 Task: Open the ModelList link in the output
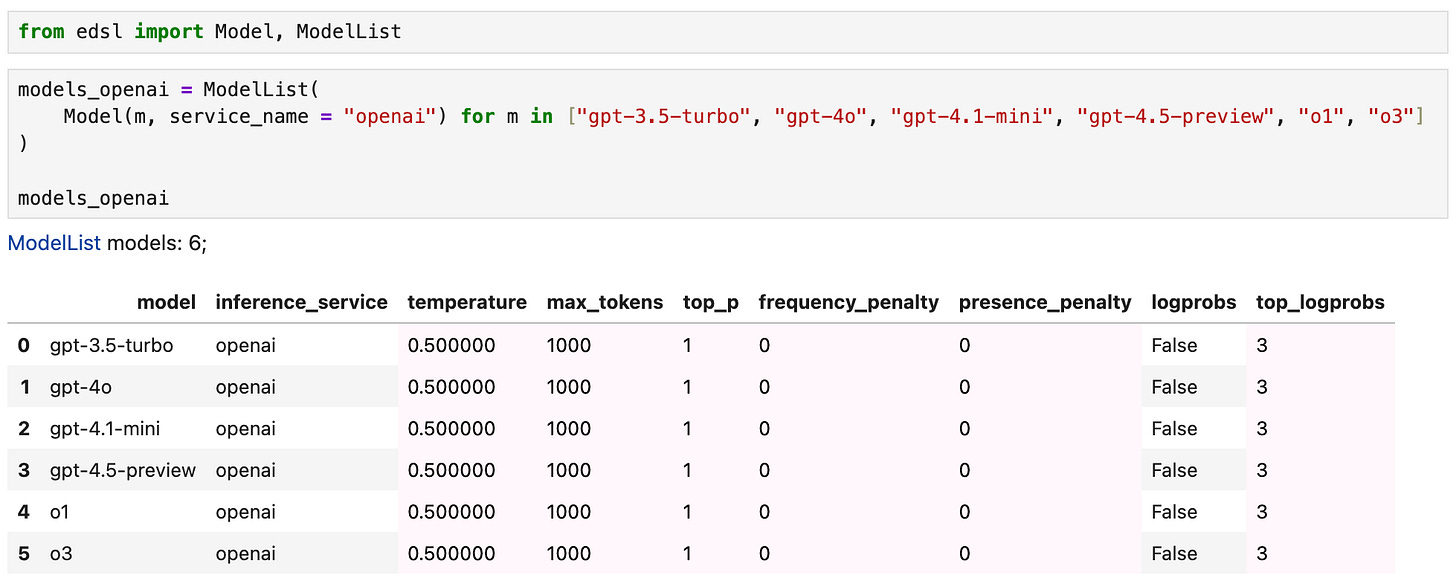54,243
